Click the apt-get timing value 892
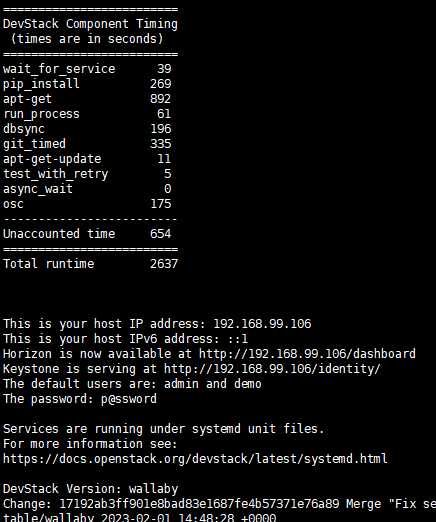436x522 pixels. coord(160,99)
